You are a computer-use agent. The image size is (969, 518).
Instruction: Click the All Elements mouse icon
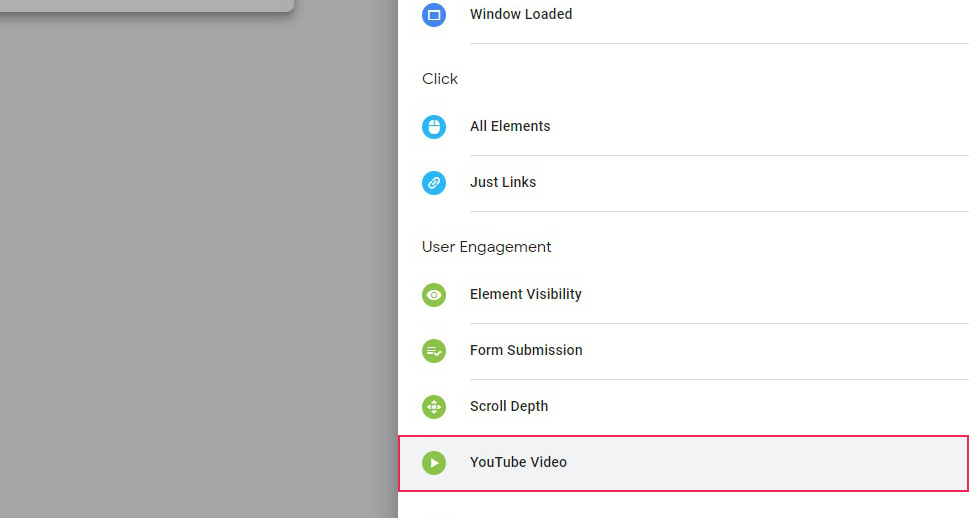(434, 127)
